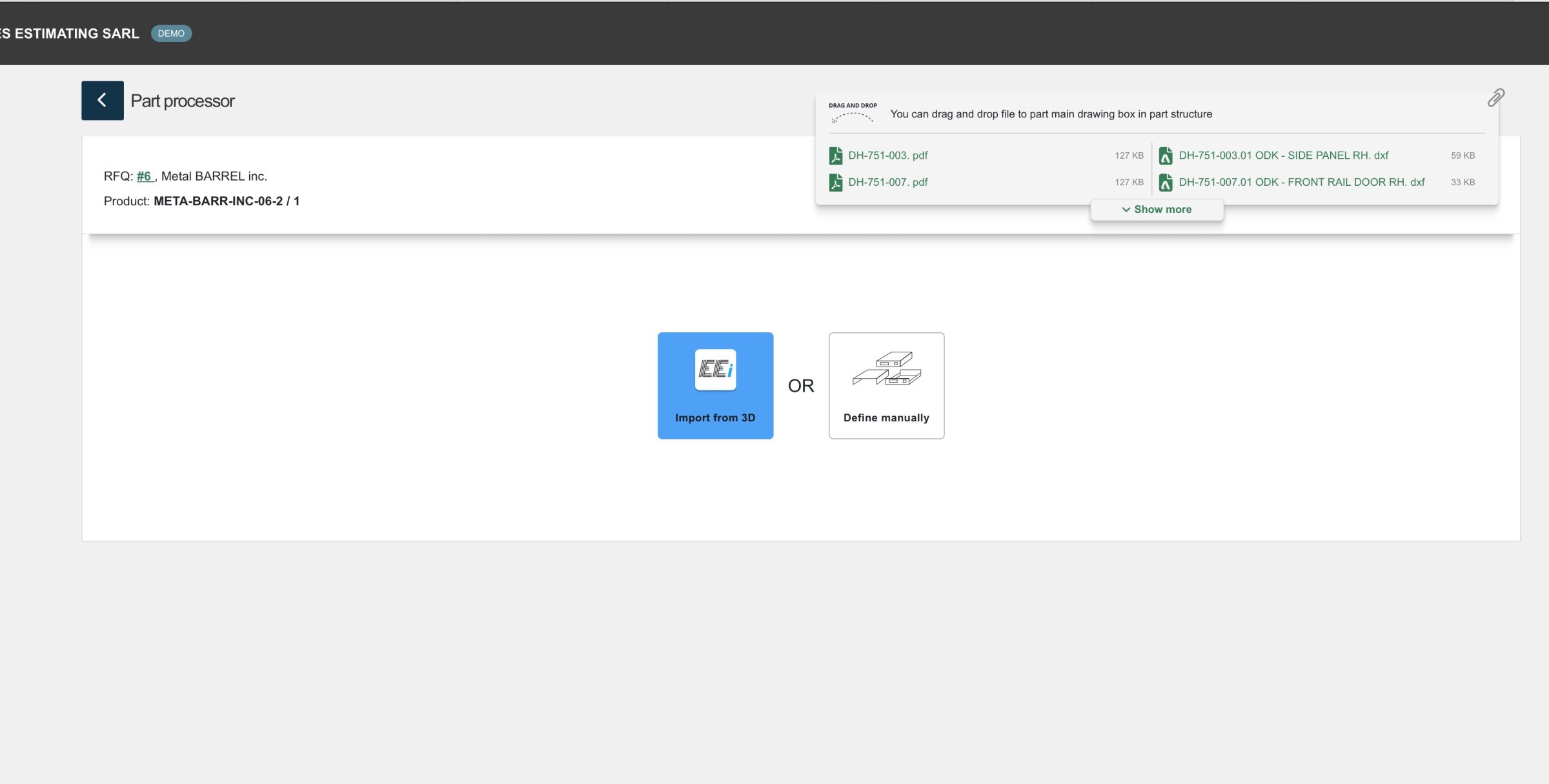Click the PDF icon for DH-751-007
1549x784 pixels.
(835, 183)
